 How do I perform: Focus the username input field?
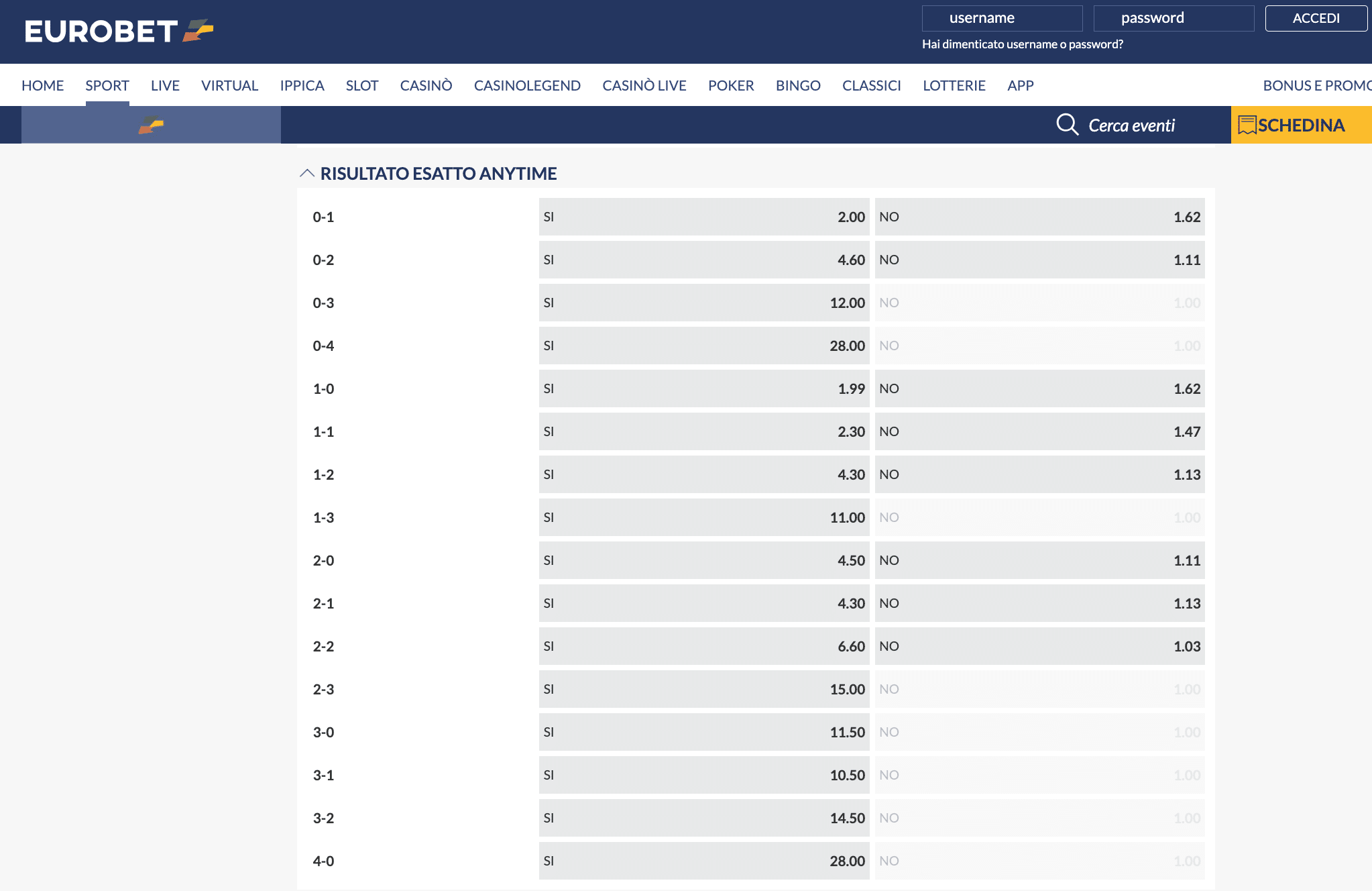pyautogui.click(x=1002, y=18)
